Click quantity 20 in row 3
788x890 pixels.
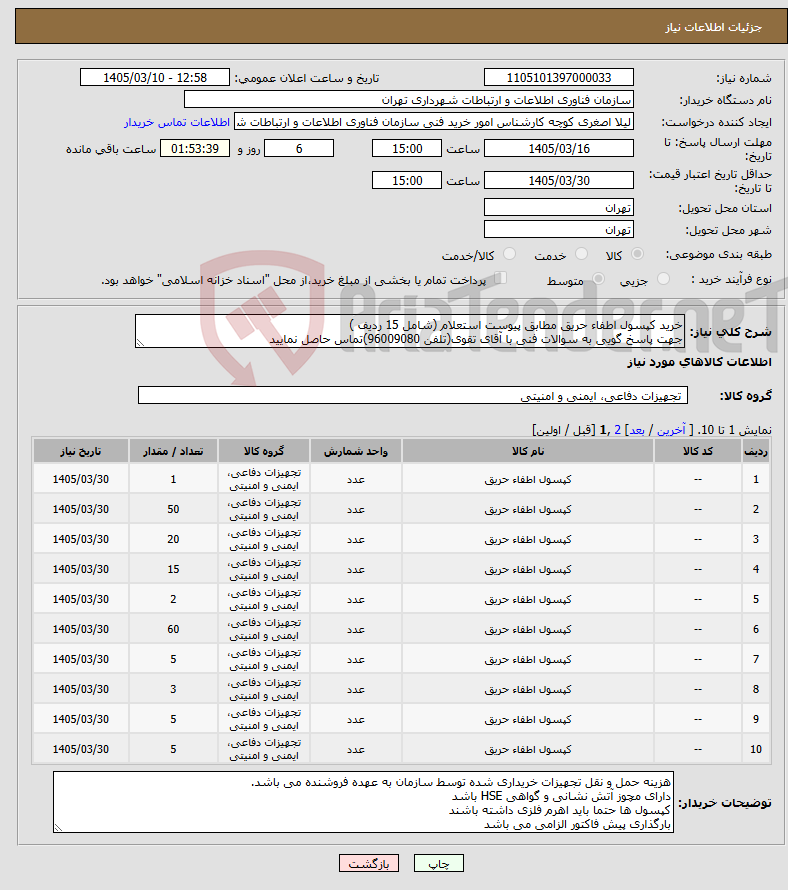pos(173,540)
